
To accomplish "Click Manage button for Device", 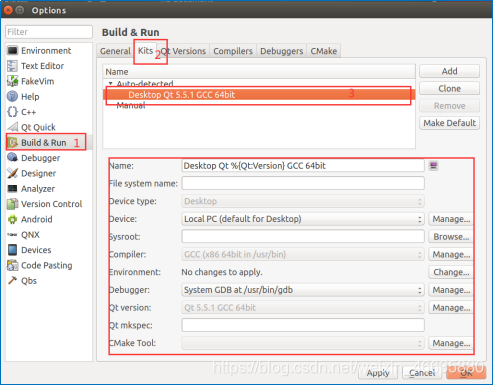I will coord(451,219).
